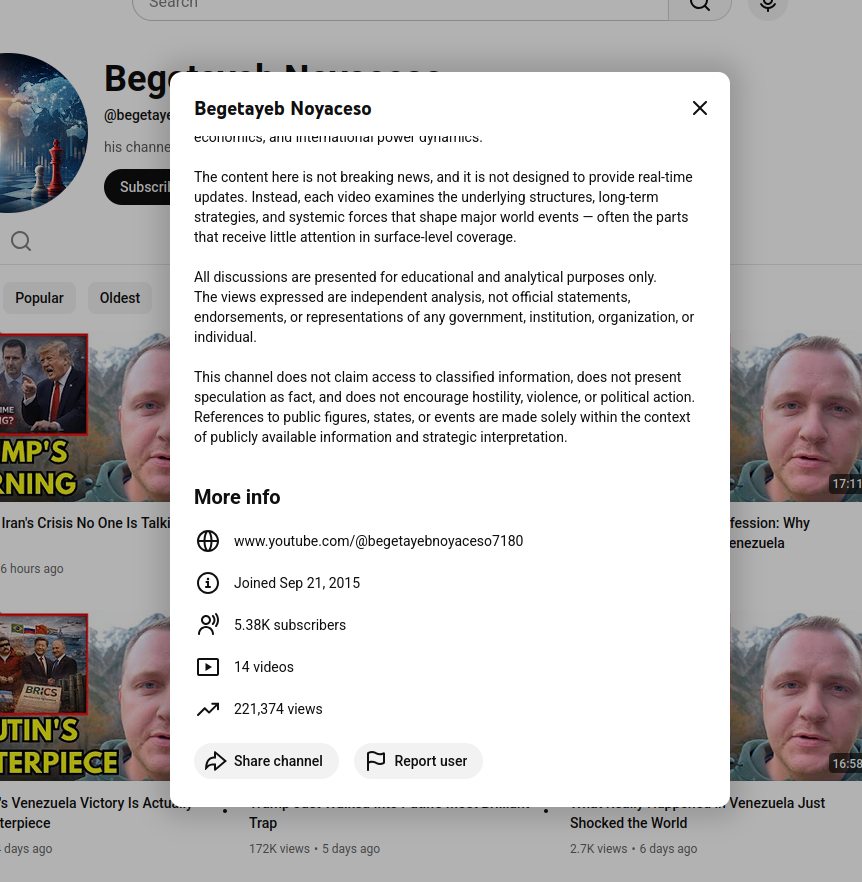The height and width of the screenshot is (882, 862).
Task: Select the Popular filter chip
Action: tap(39, 298)
